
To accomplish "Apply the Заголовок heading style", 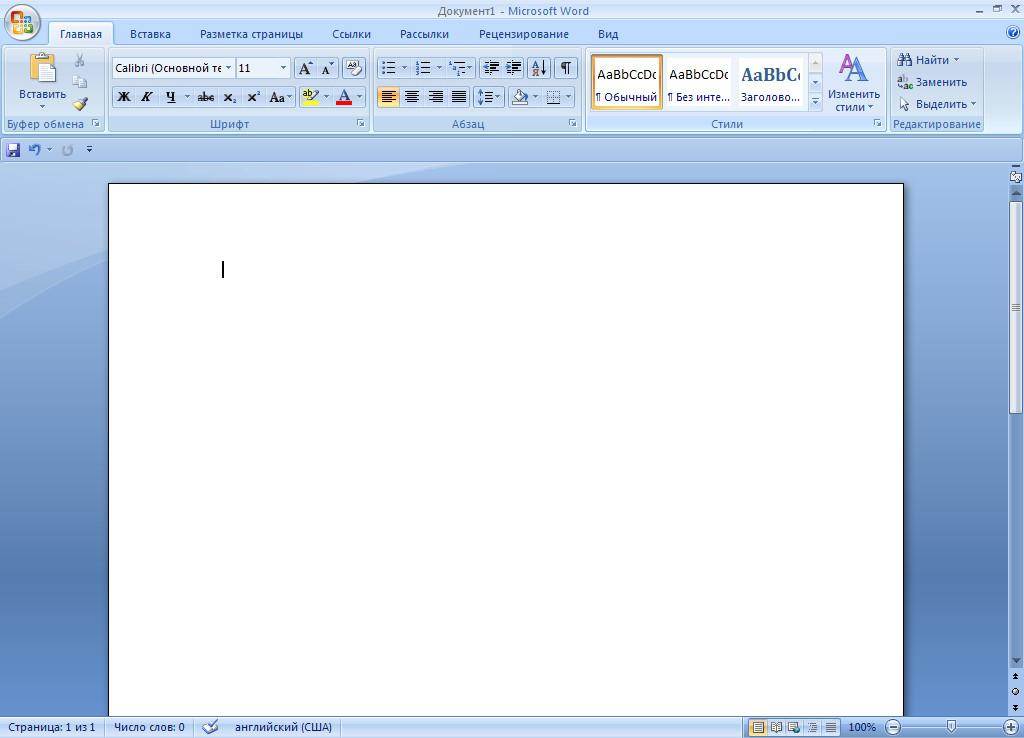I will pos(770,82).
